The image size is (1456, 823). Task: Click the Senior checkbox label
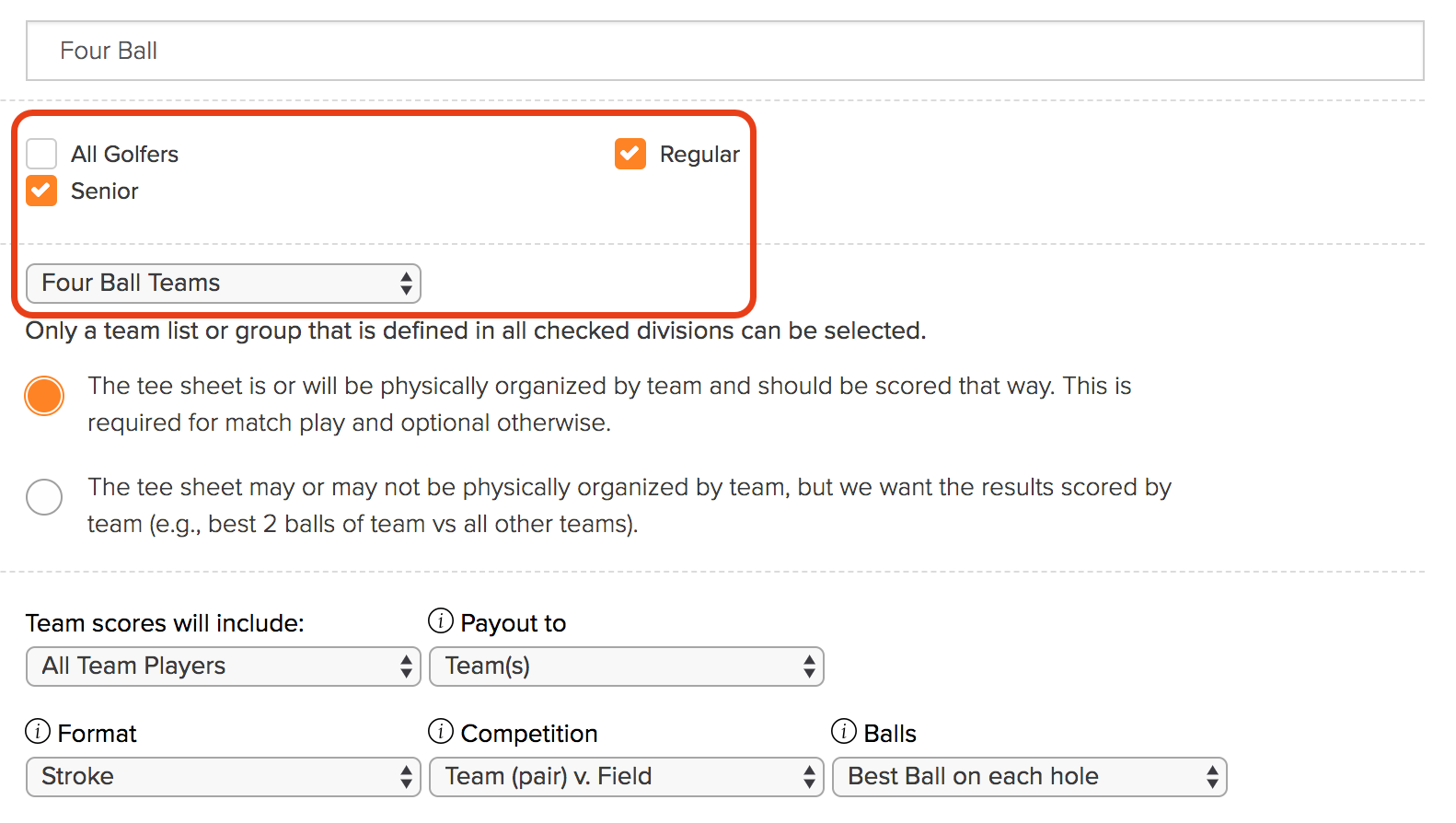[x=104, y=191]
